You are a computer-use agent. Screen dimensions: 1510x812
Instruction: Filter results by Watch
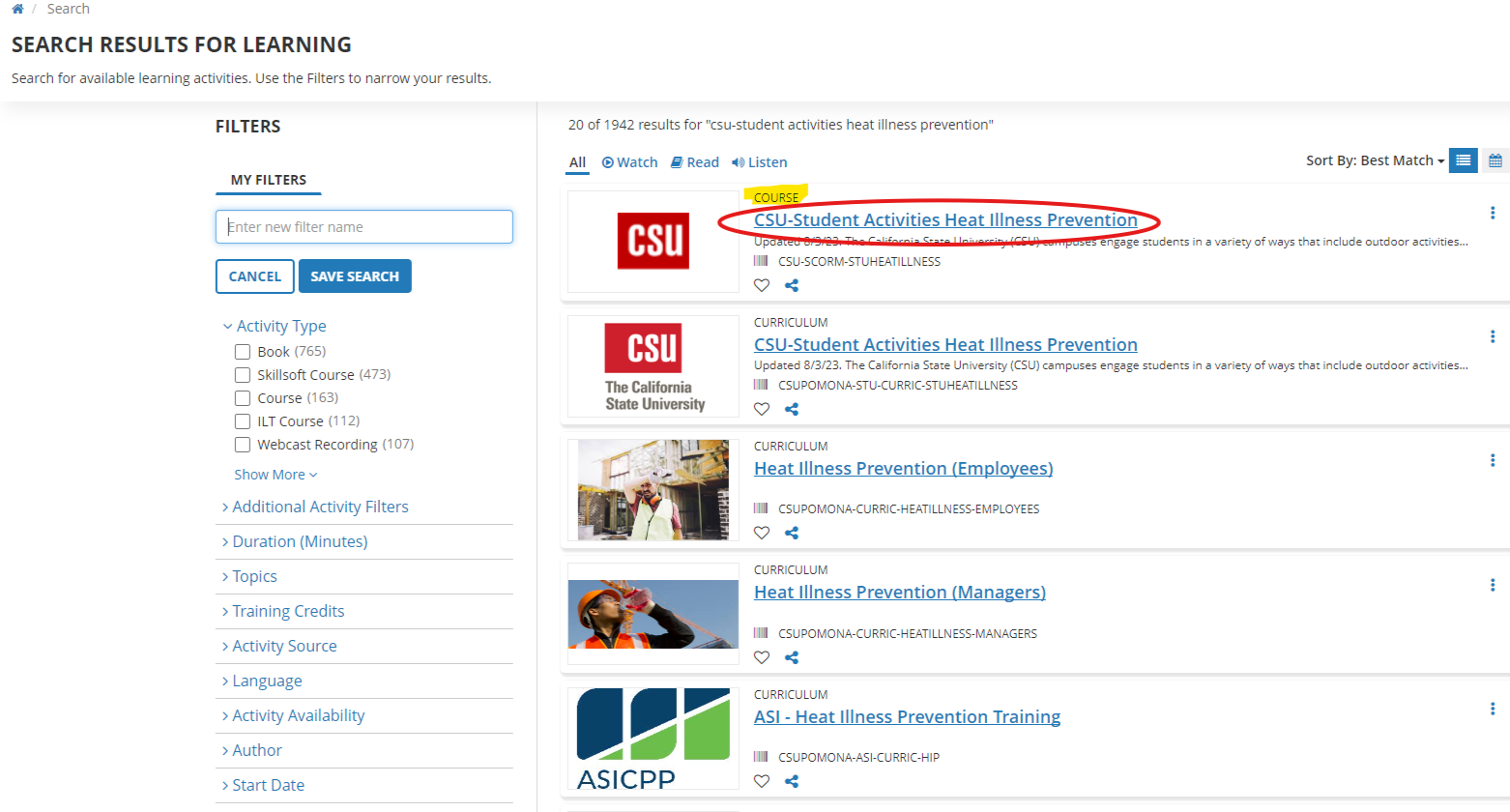click(x=629, y=162)
